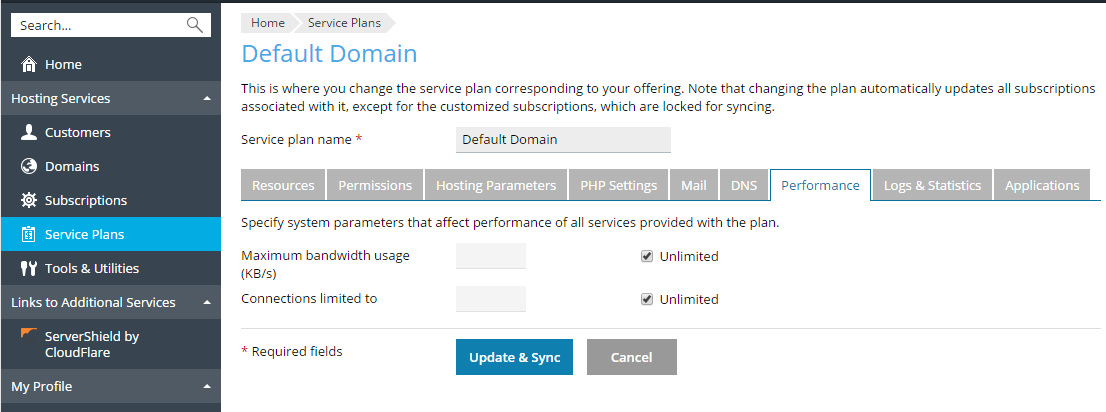Collapse the My Profile section
1106x412 pixels.
point(206,387)
